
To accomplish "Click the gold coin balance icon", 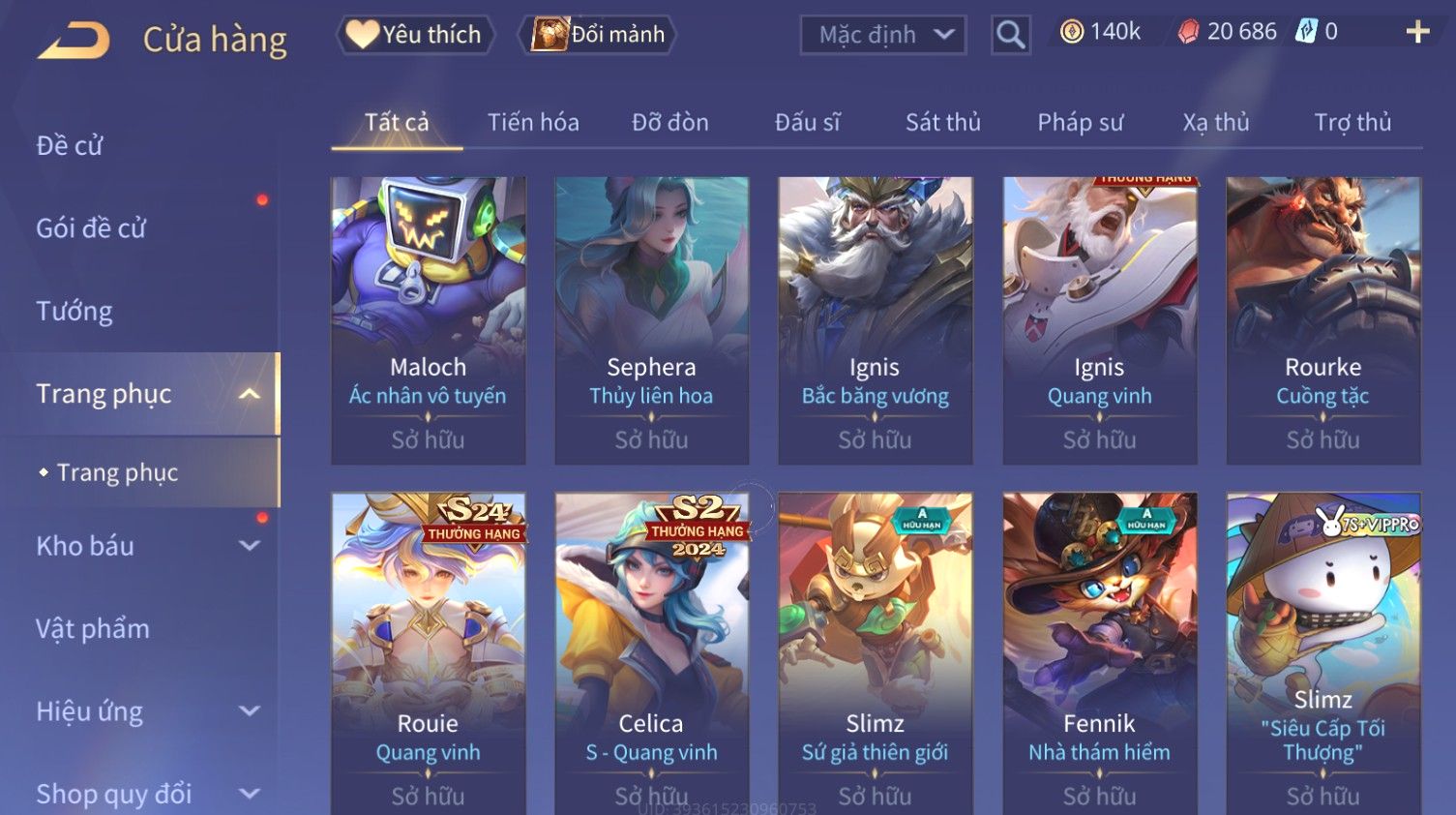I will coord(1072,32).
